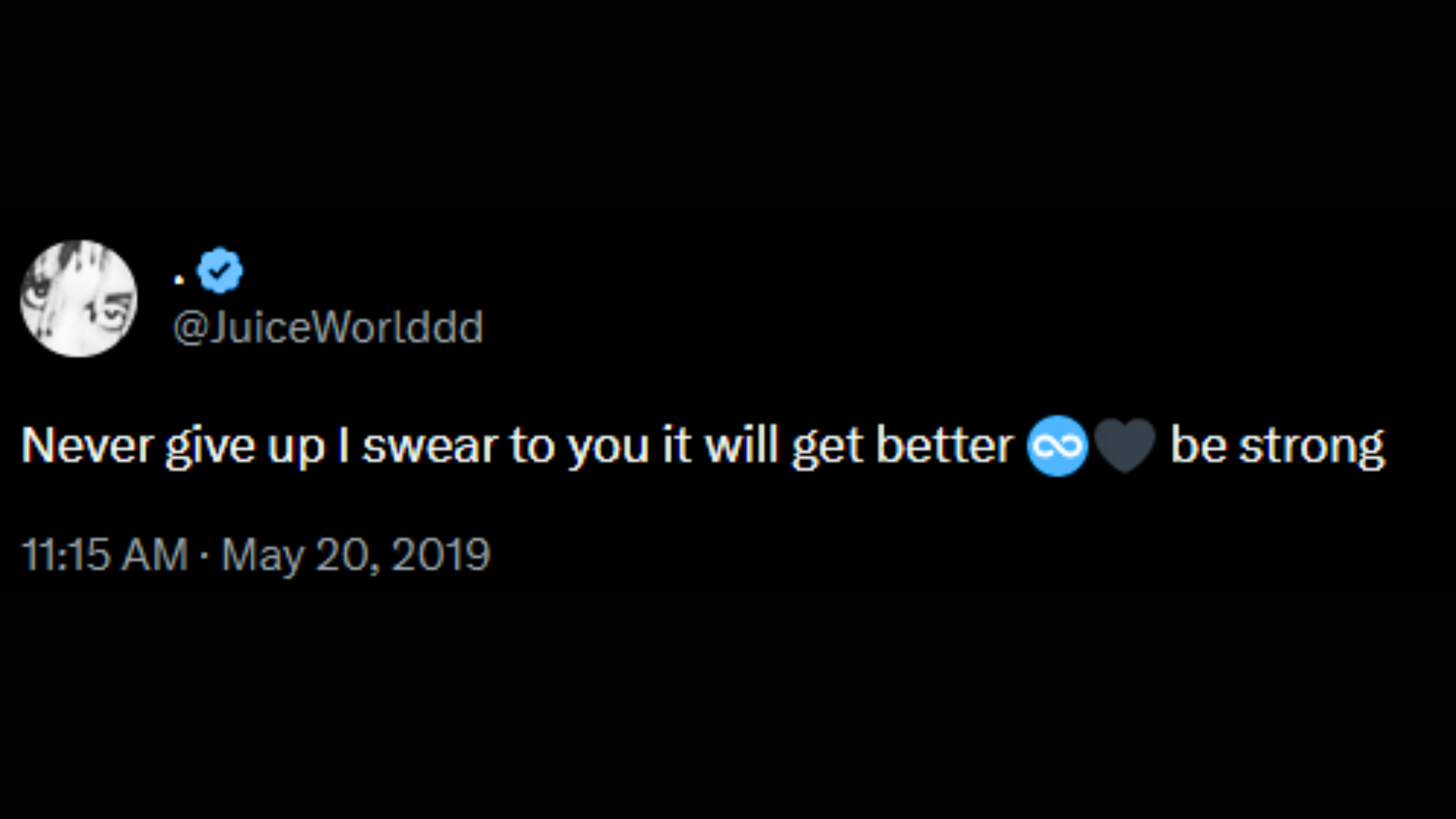
Task: Click the 11:15 AM timestamp
Action: [105, 555]
